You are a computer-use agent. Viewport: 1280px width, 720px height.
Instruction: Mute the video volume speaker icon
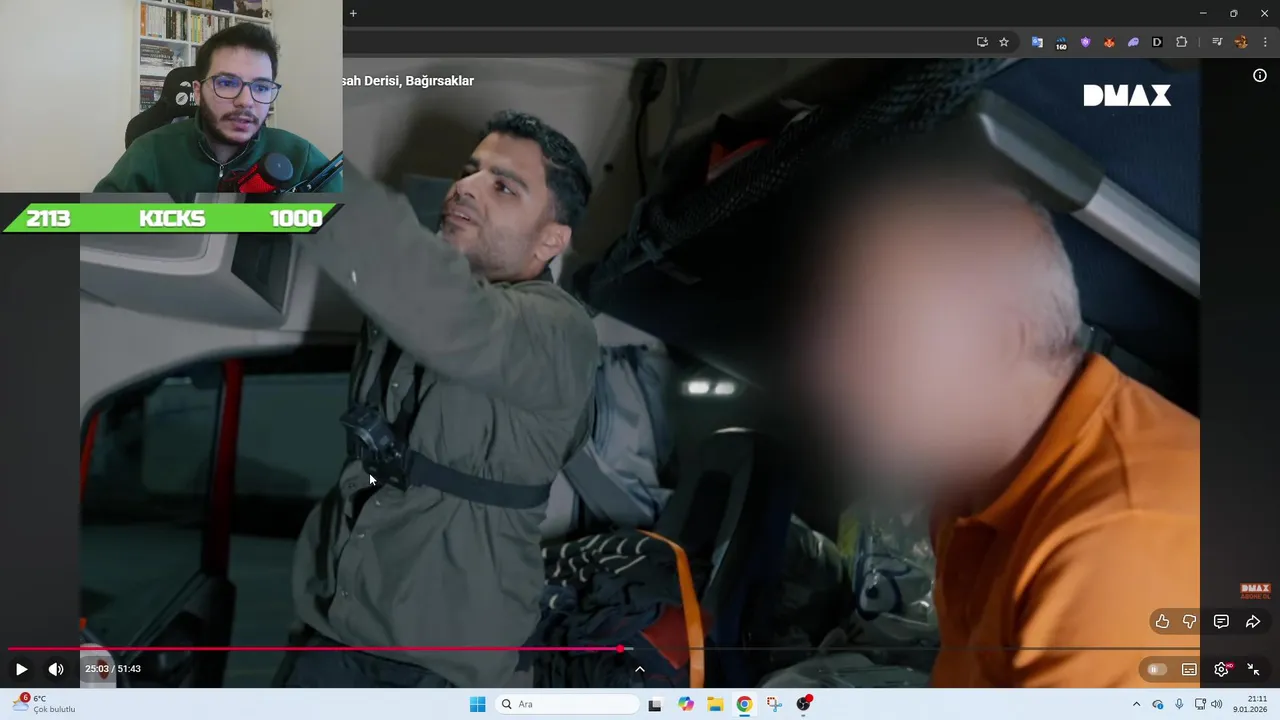point(56,669)
